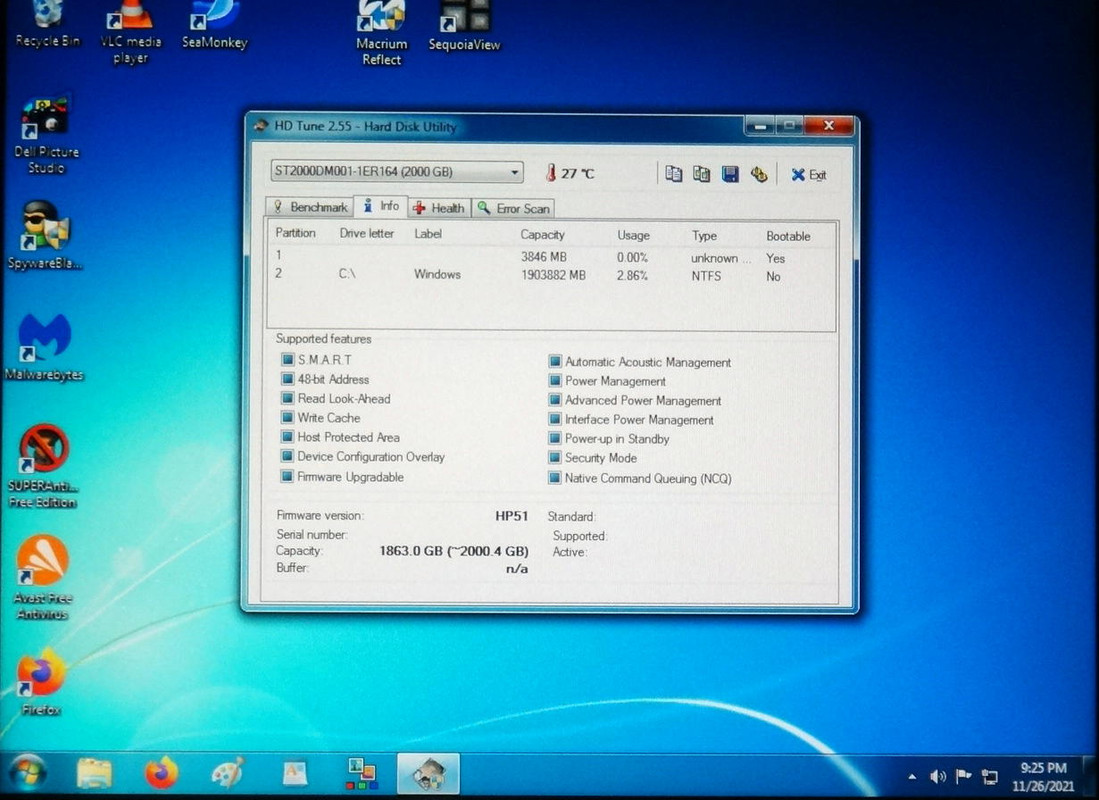Viewport: 1099px width, 800px height.
Task: Launch SpywareBlaster desktop icon
Action: 45,236
